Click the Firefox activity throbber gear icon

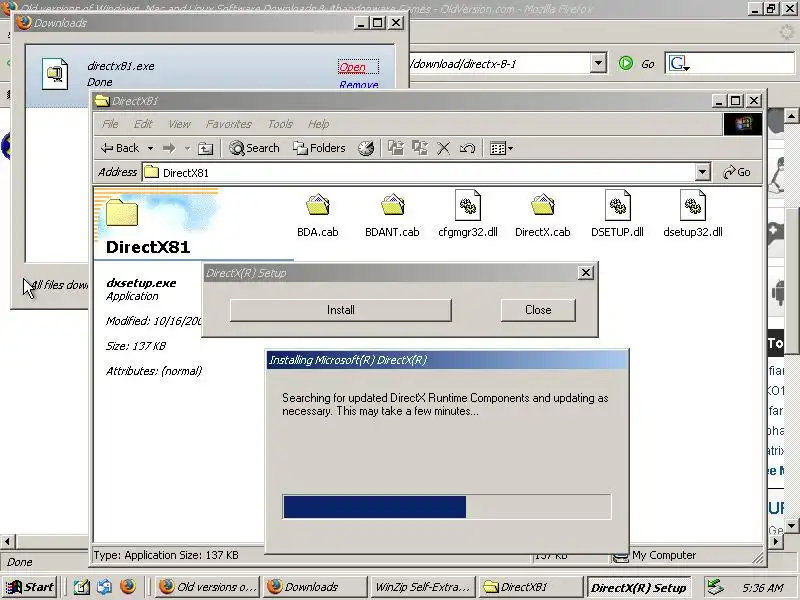point(787,33)
